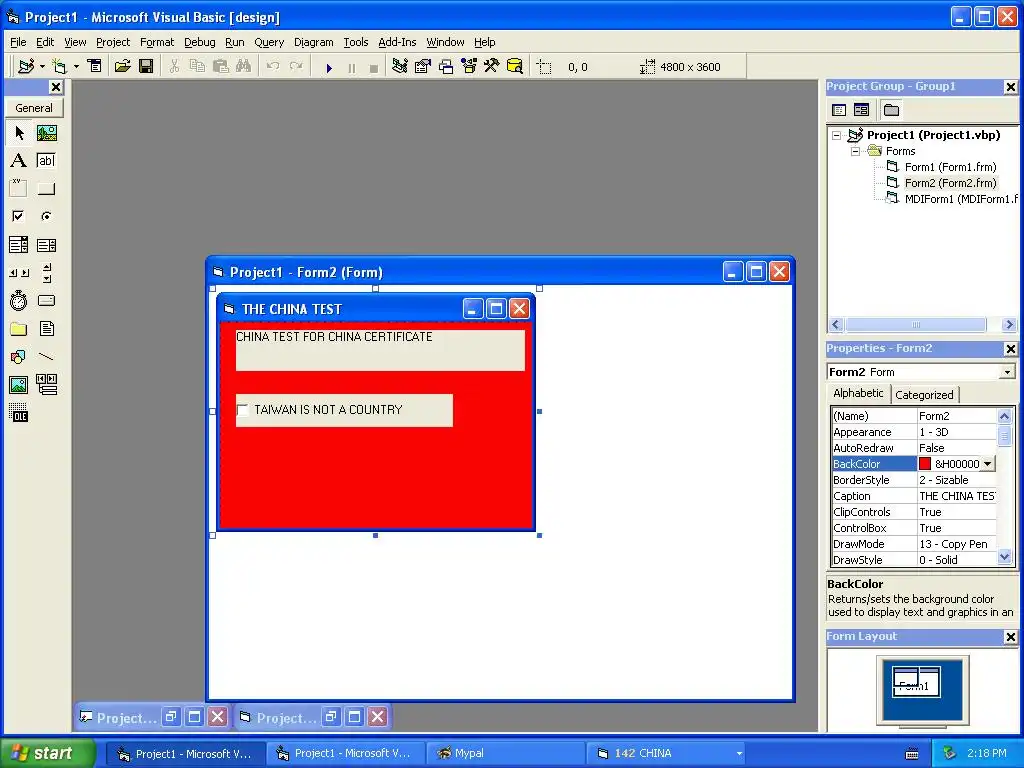Screen dimensions: 1024x768
Task: Select the Timer control tool
Action: point(19,300)
